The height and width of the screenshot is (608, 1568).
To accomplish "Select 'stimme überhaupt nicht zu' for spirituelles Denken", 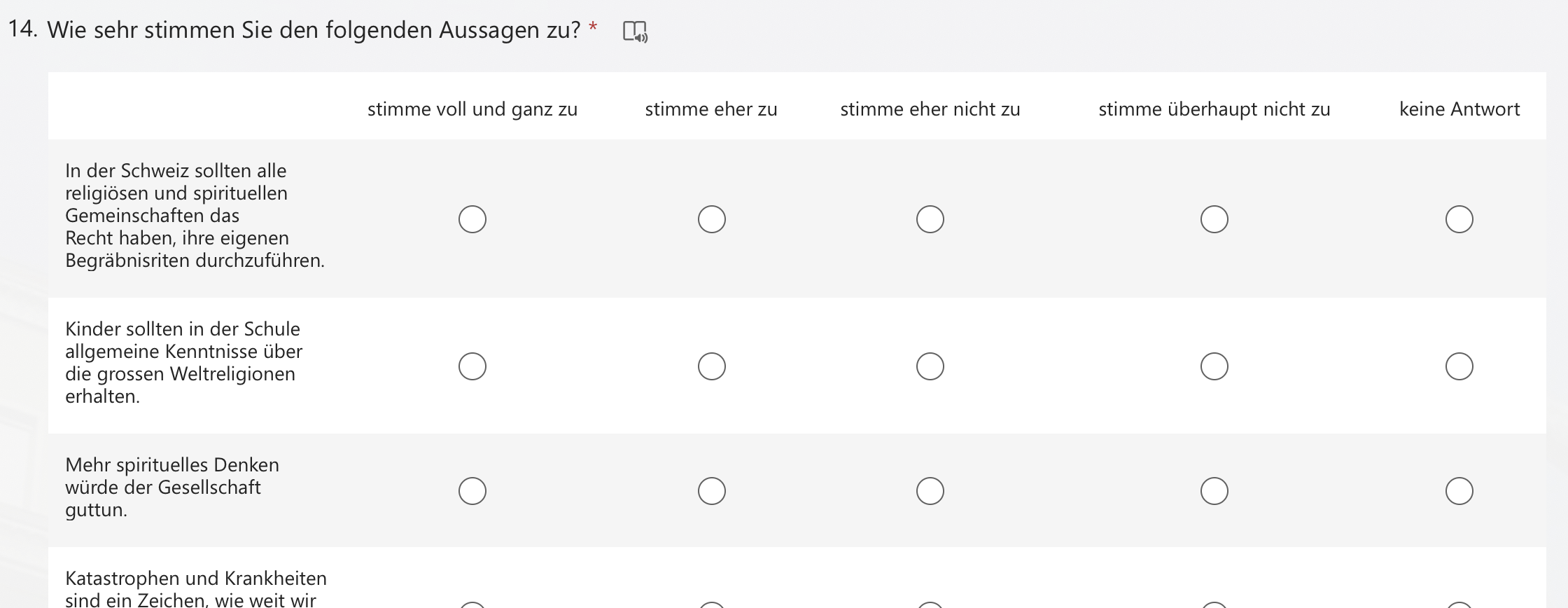I will click(1214, 491).
